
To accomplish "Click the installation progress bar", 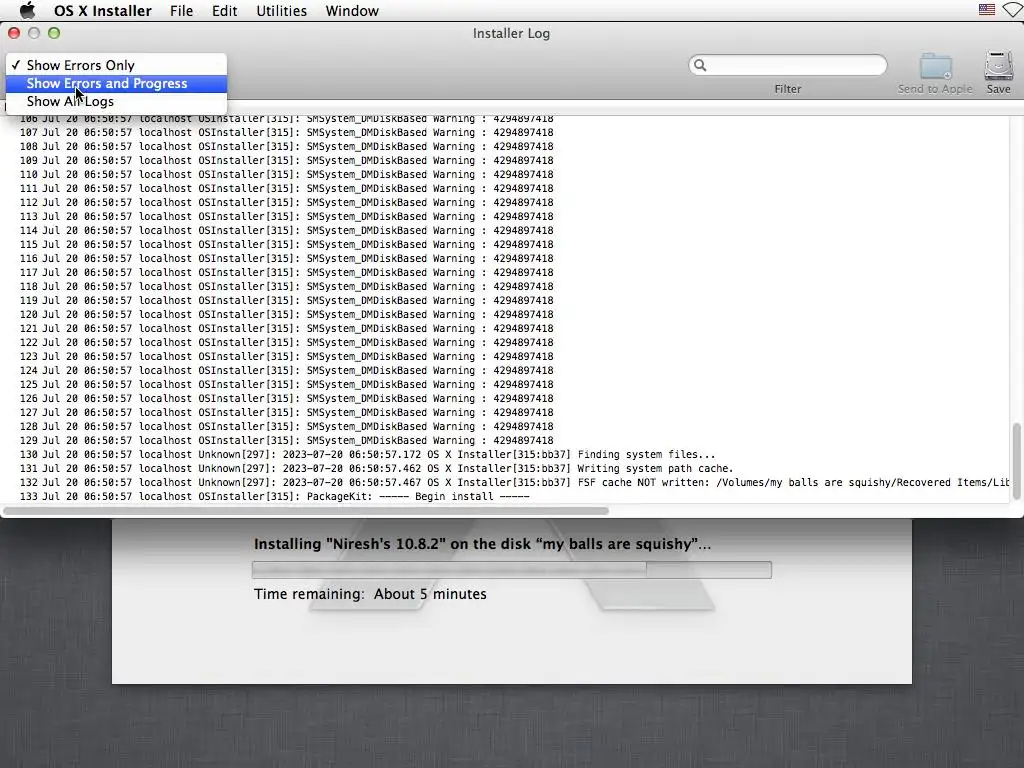I will tap(511, 569).
